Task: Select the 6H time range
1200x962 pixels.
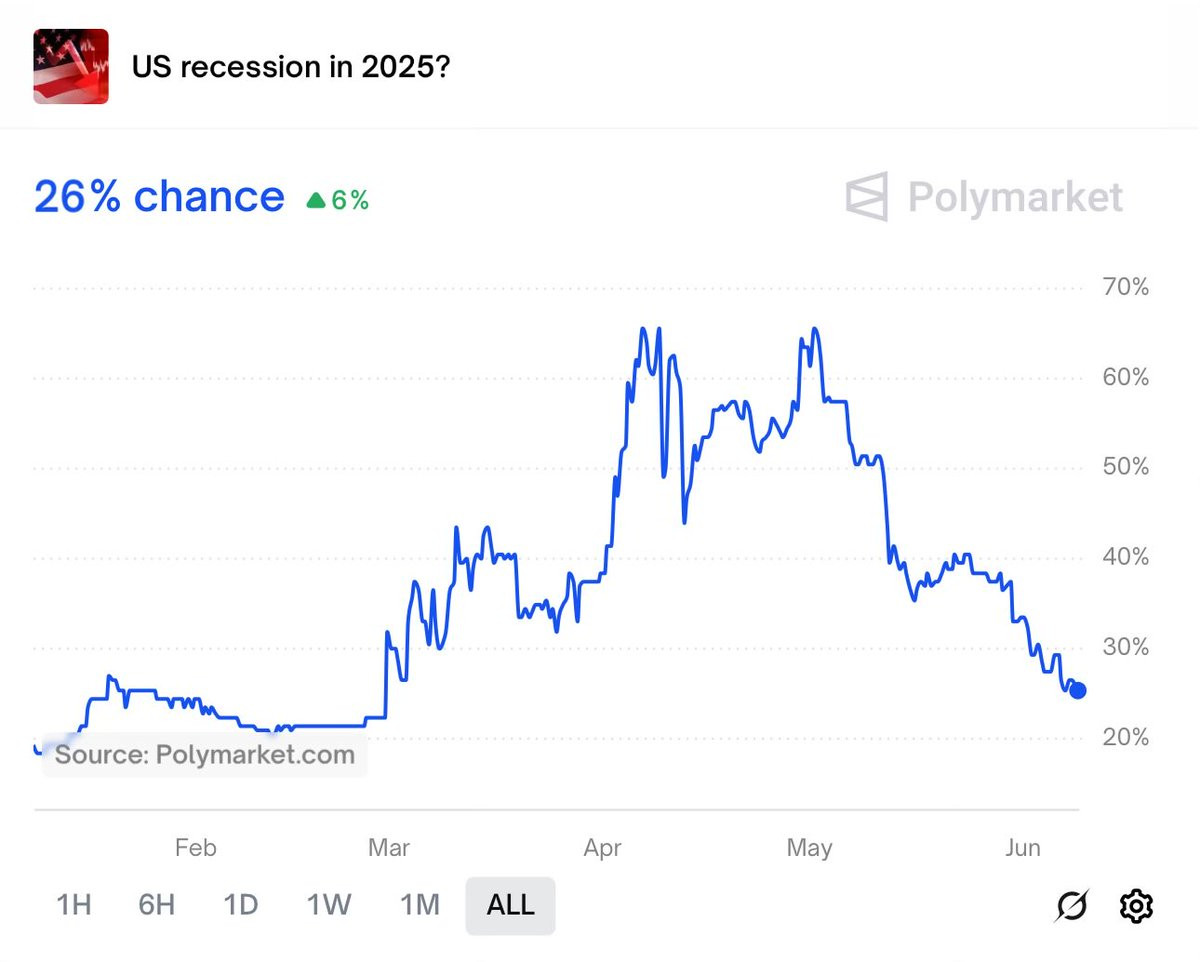Action: click(x=157, y=905)
